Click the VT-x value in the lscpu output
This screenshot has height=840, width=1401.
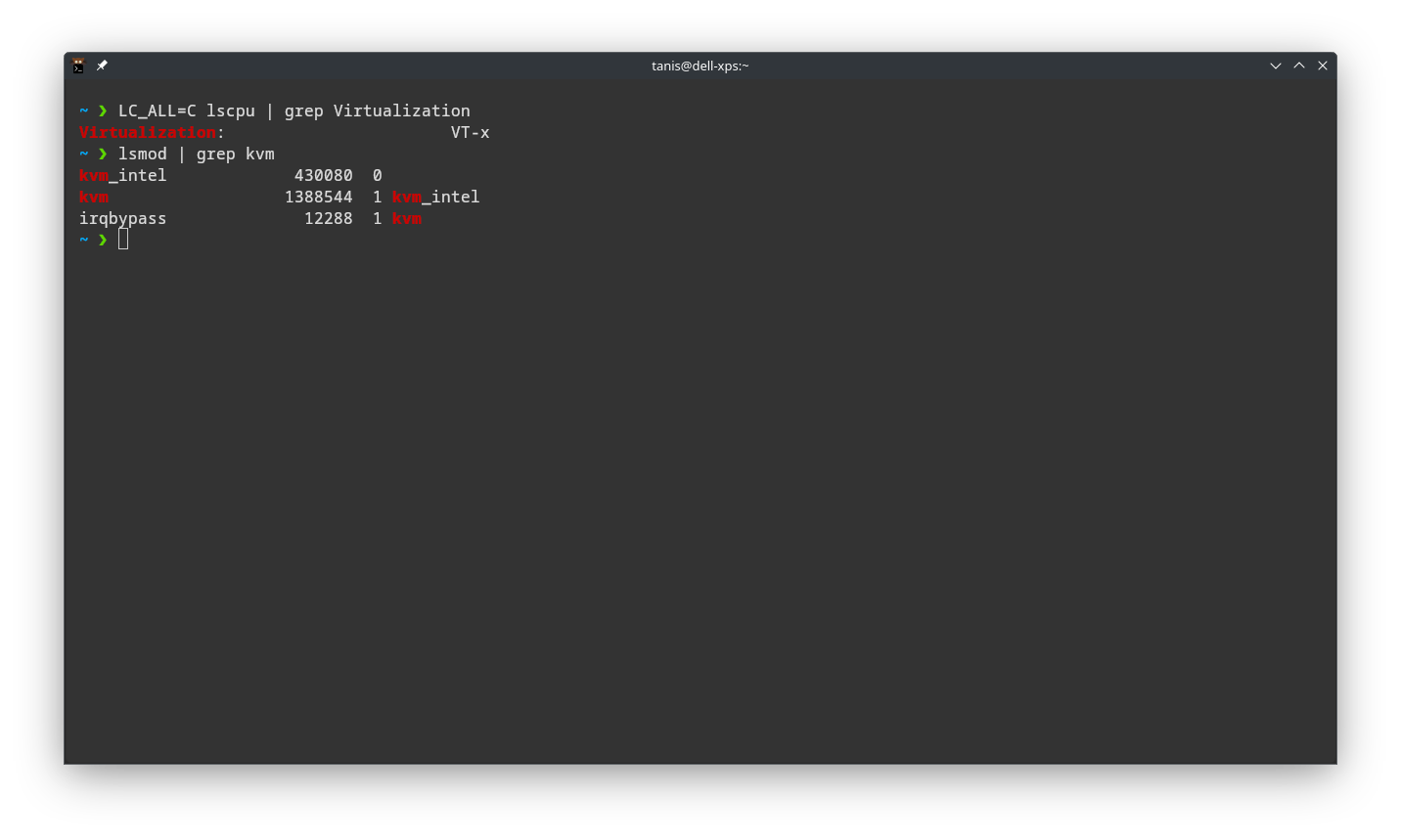[x=470, y=132]
